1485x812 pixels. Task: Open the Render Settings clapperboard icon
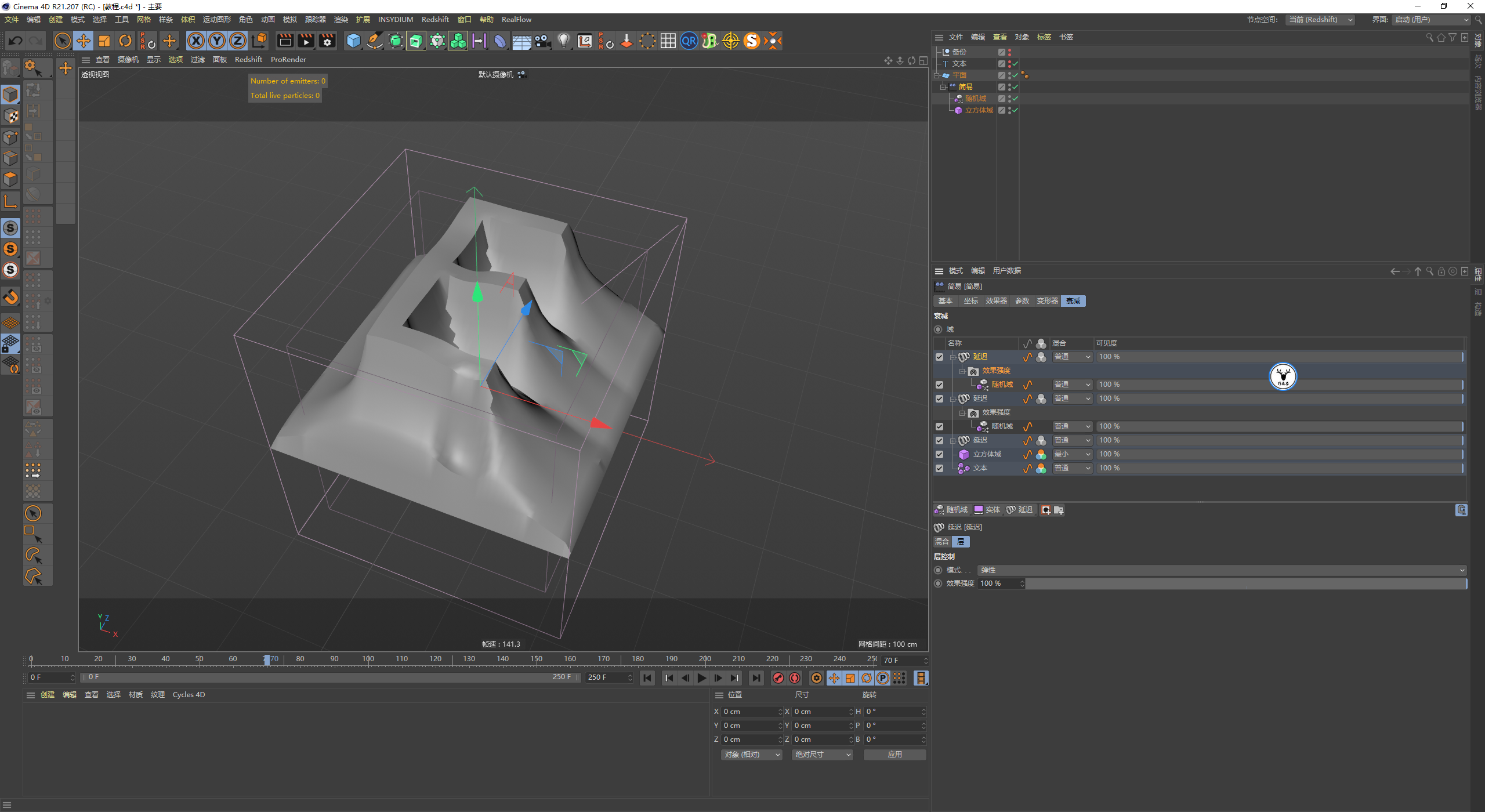(327, 41)
